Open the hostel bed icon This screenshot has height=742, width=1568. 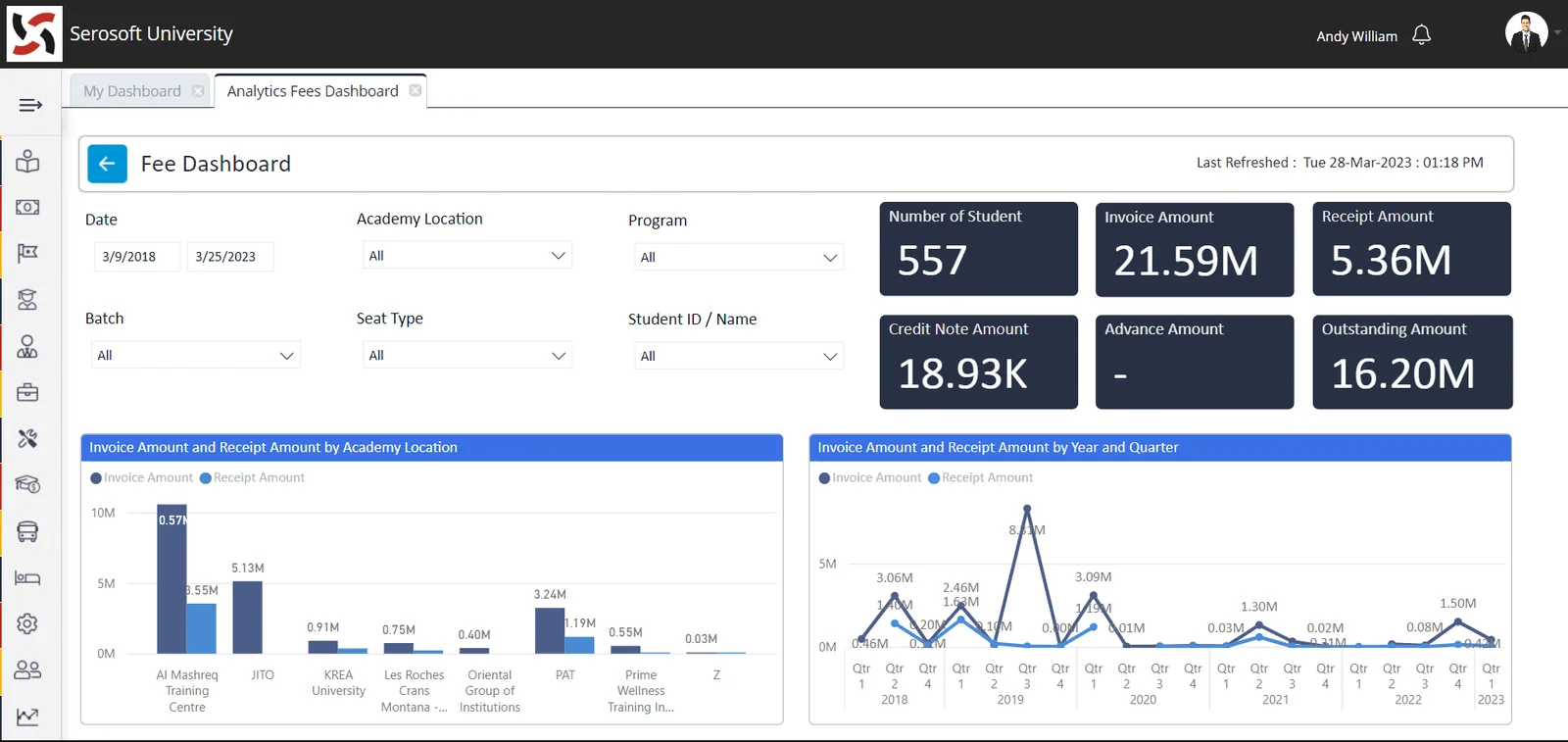27,578
